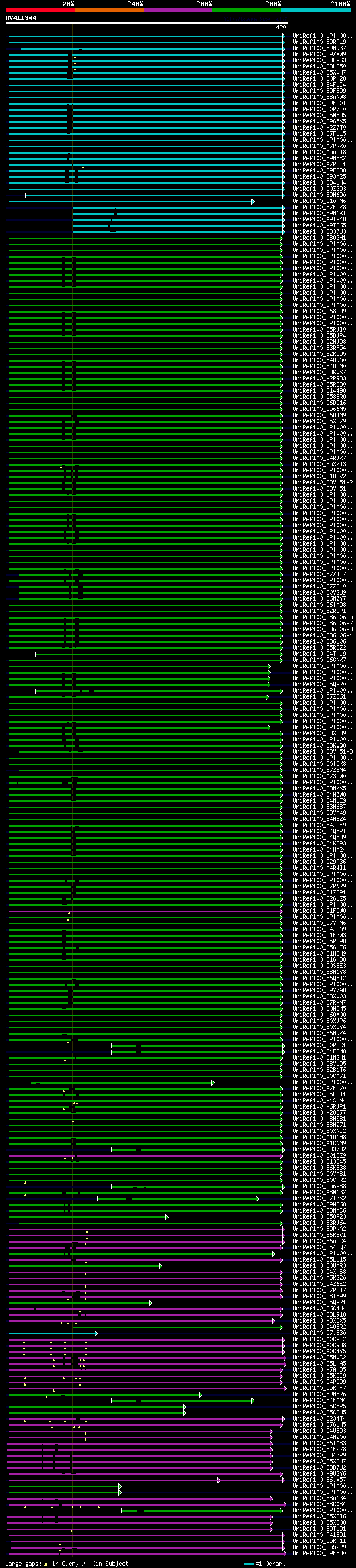356x1568 pixels.
Task: Click the 420 end position number
Action: tap(280, 27)
